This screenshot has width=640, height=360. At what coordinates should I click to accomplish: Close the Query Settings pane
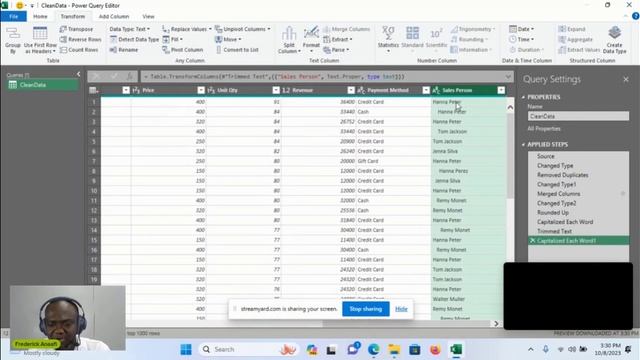point(626,79)
